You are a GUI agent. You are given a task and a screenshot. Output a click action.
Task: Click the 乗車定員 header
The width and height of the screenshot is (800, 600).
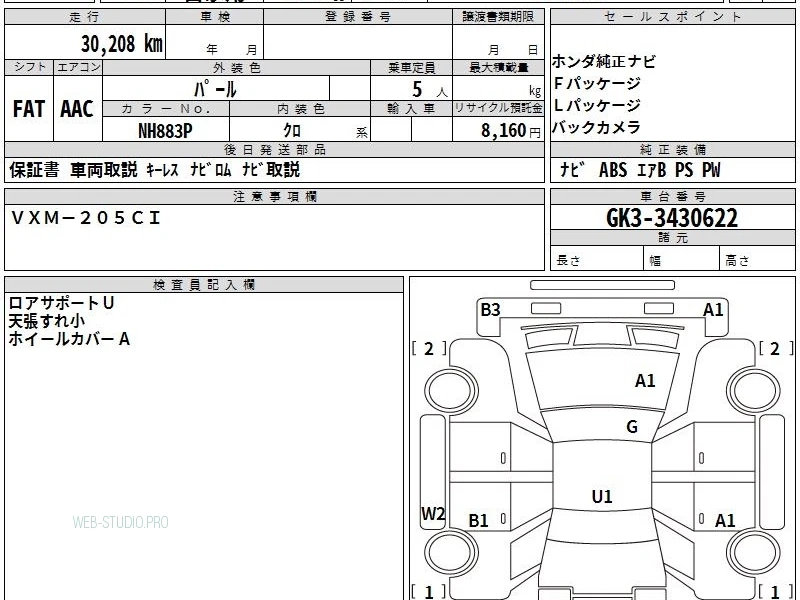coord(411,67)
